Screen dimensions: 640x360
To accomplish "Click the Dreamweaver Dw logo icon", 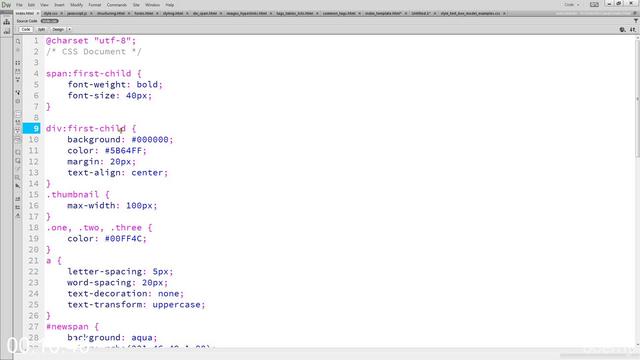I will 6,5.
